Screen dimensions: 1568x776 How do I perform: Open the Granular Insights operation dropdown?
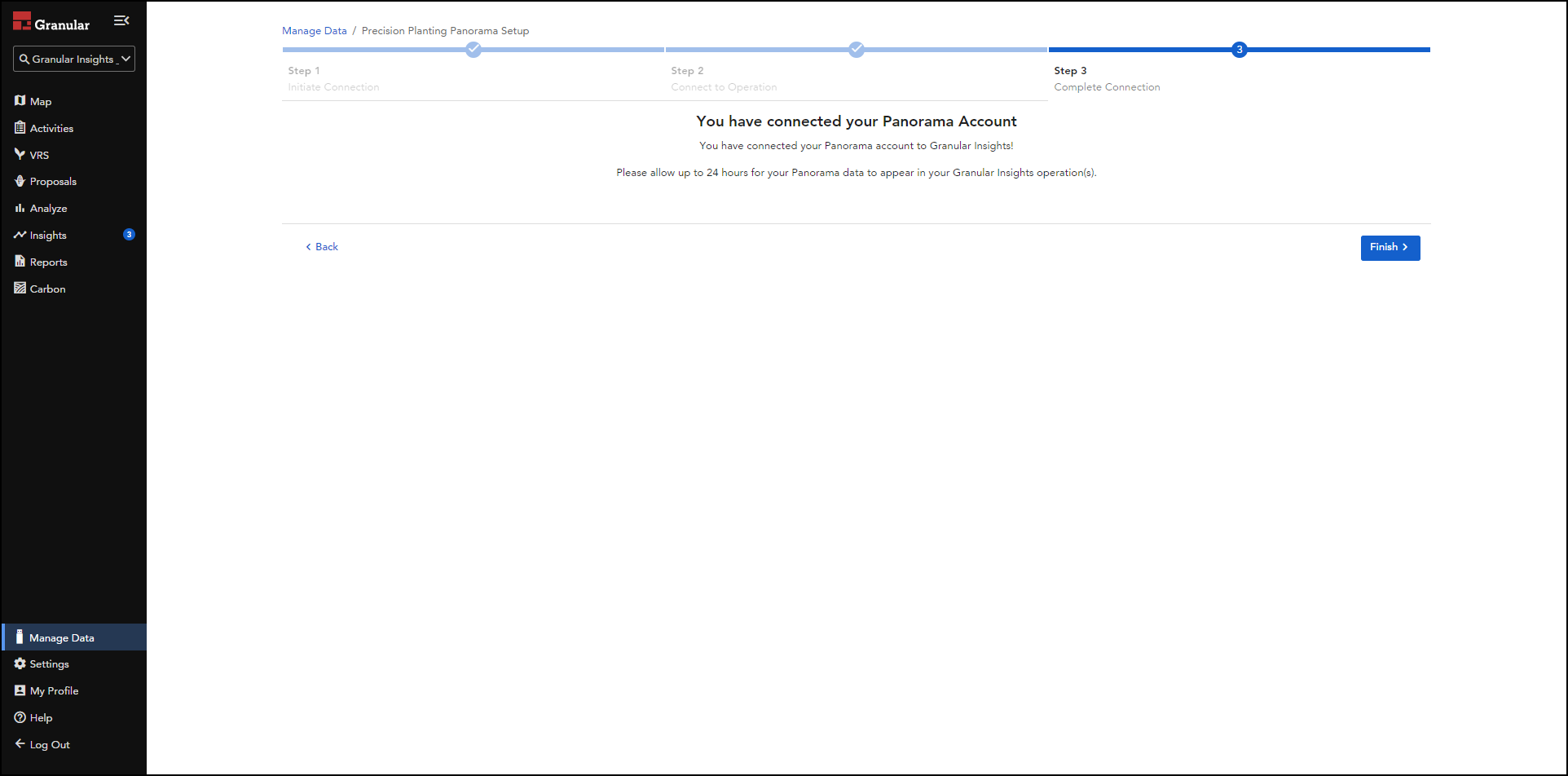74,59
